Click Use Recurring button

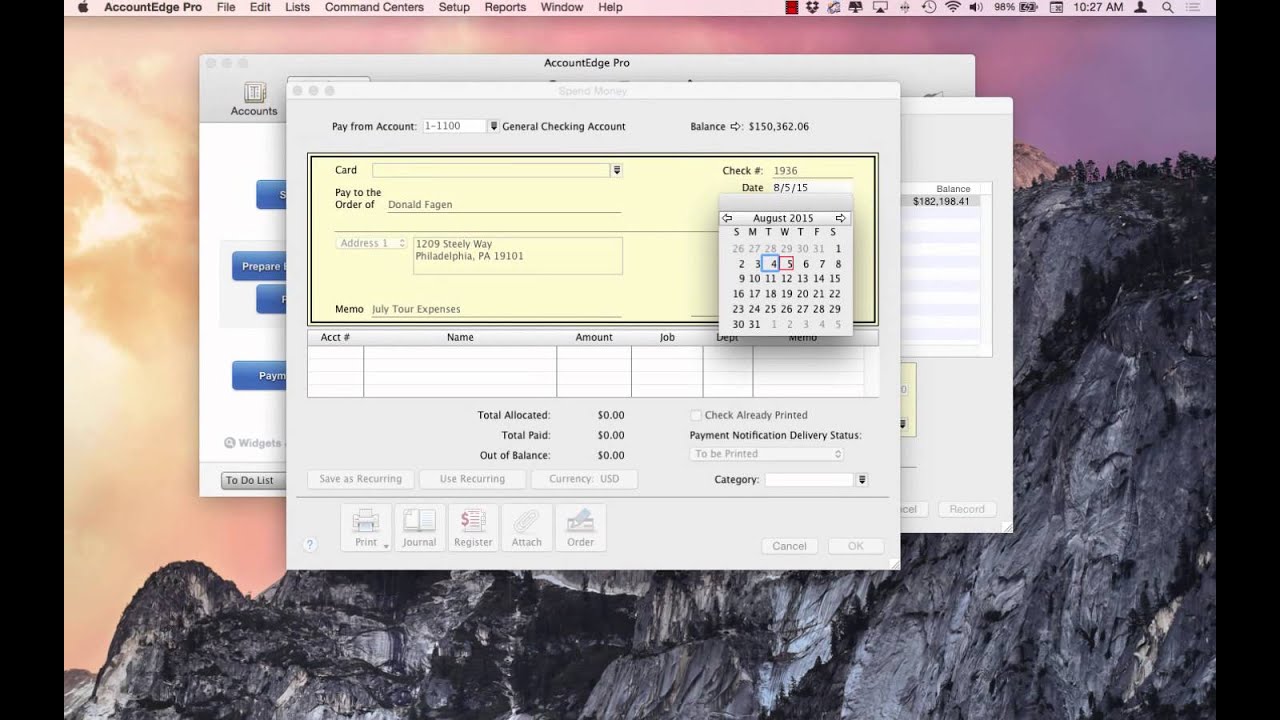click(472, 479)
